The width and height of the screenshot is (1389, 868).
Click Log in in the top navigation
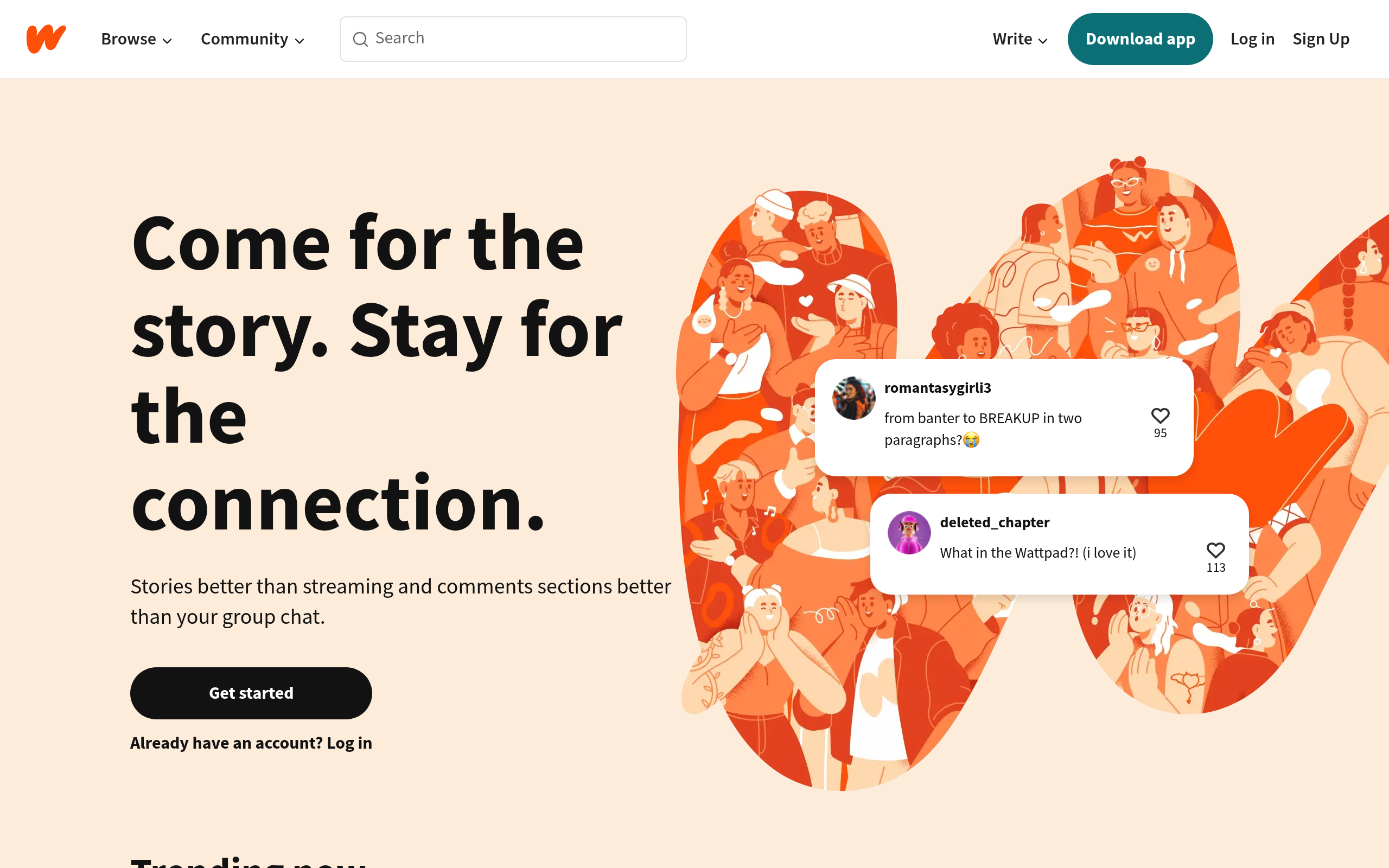click(1252, 39)
